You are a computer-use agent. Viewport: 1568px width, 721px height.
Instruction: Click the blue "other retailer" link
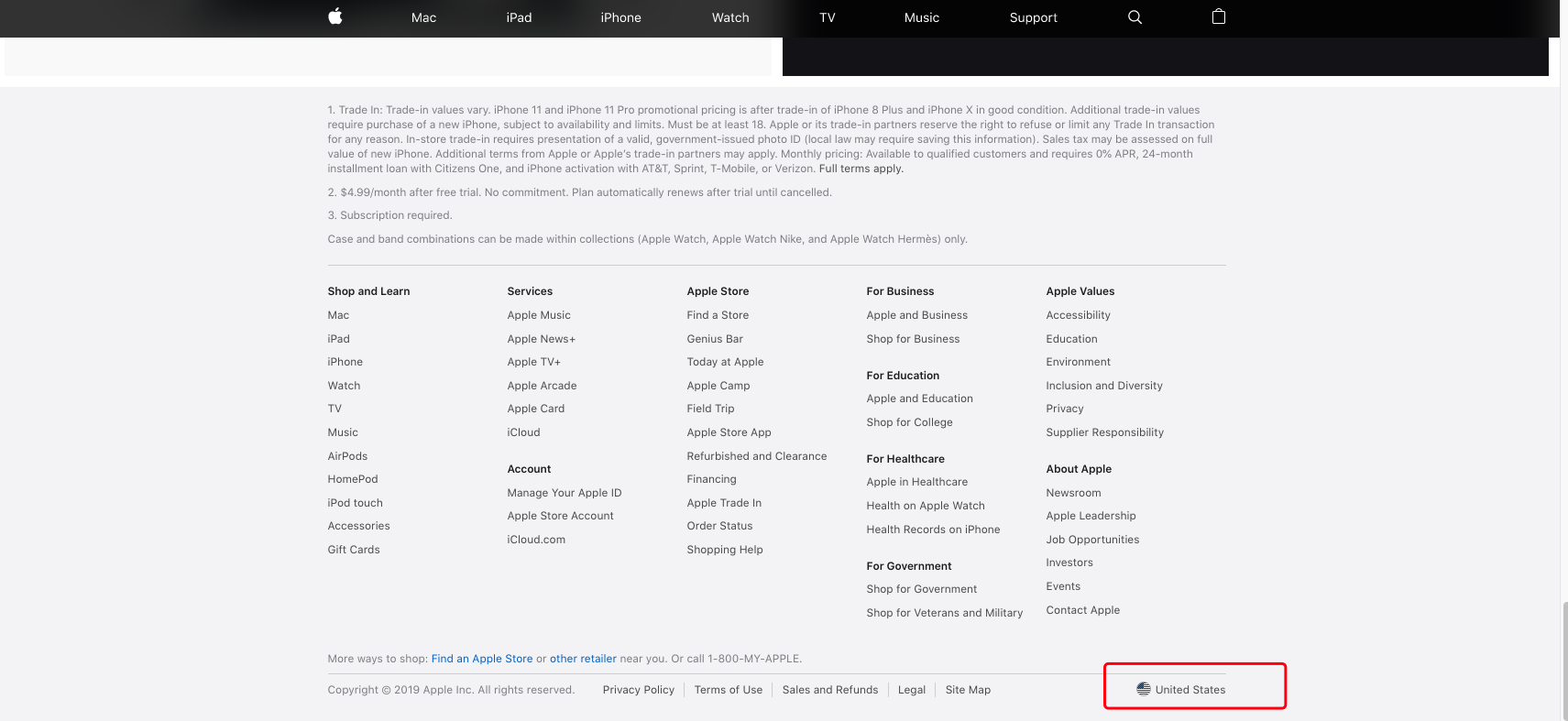tap(583, 659)
